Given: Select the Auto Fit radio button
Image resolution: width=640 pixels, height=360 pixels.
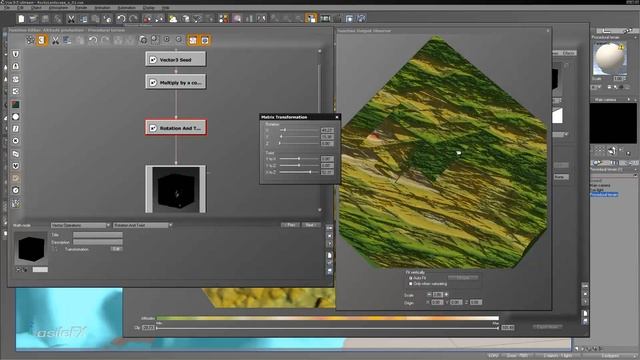Looking at the screenshot, I should [411, 278].
